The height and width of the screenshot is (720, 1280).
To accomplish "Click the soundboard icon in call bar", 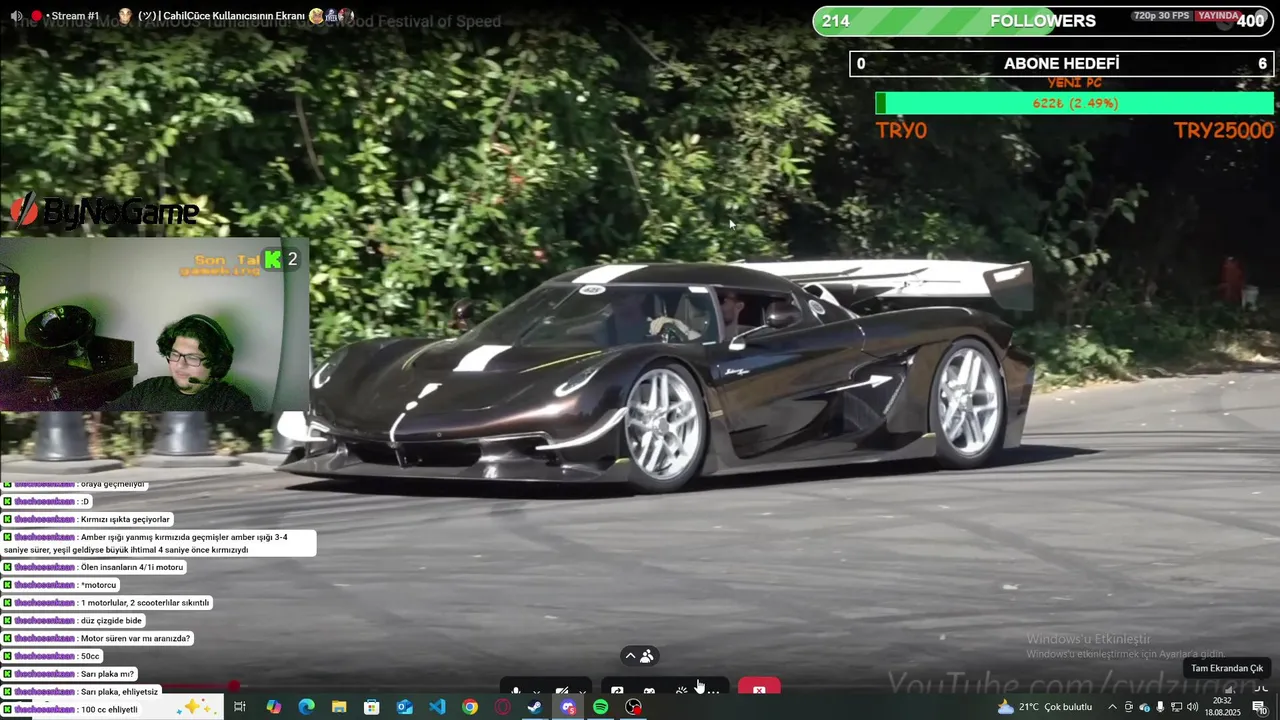I will tap(681, 691).
